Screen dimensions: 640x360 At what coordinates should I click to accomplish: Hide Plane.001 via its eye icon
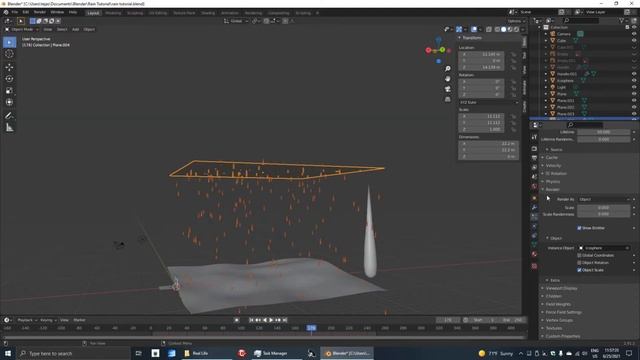634,100
